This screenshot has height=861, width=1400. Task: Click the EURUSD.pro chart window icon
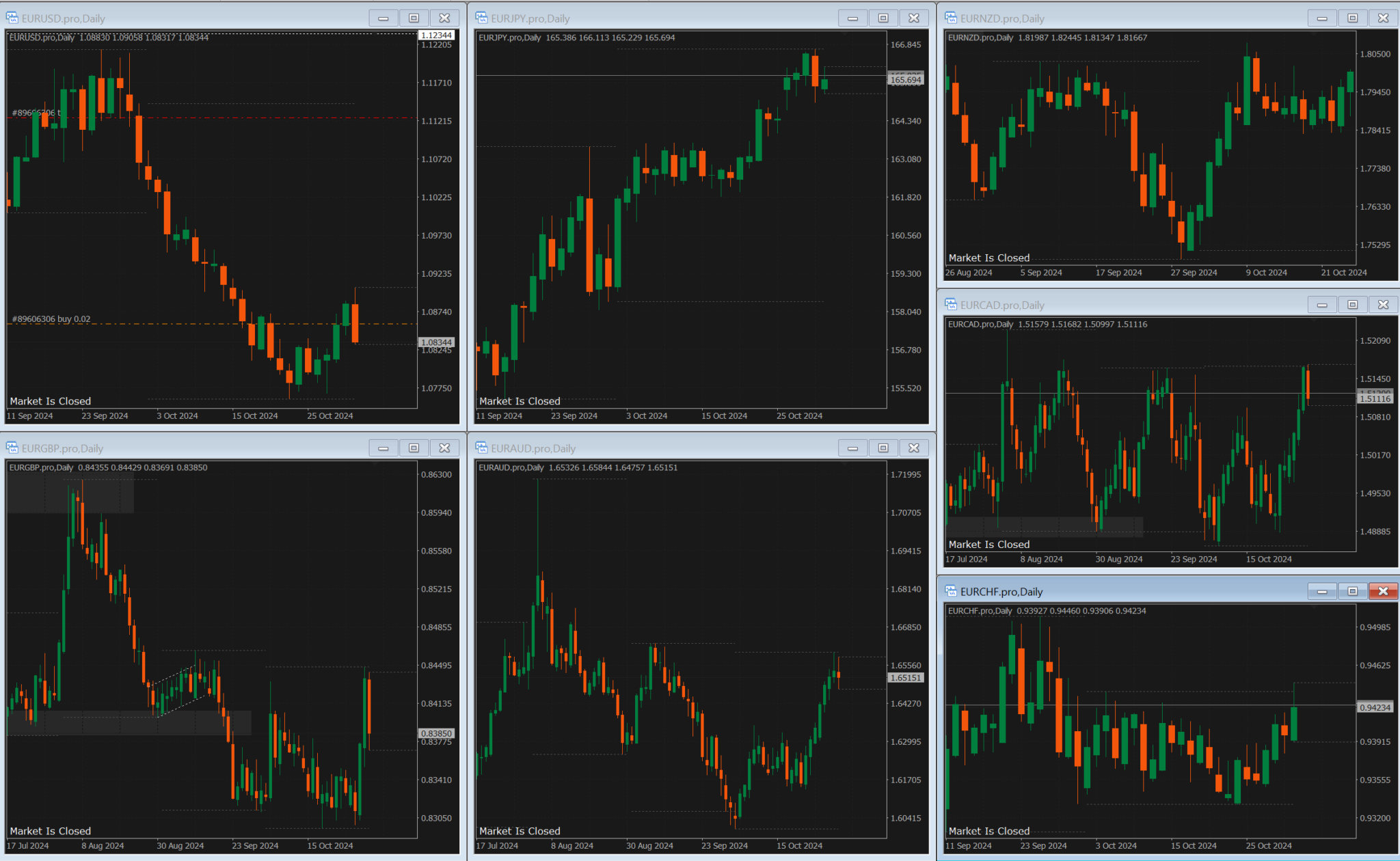tap(12, 18)
